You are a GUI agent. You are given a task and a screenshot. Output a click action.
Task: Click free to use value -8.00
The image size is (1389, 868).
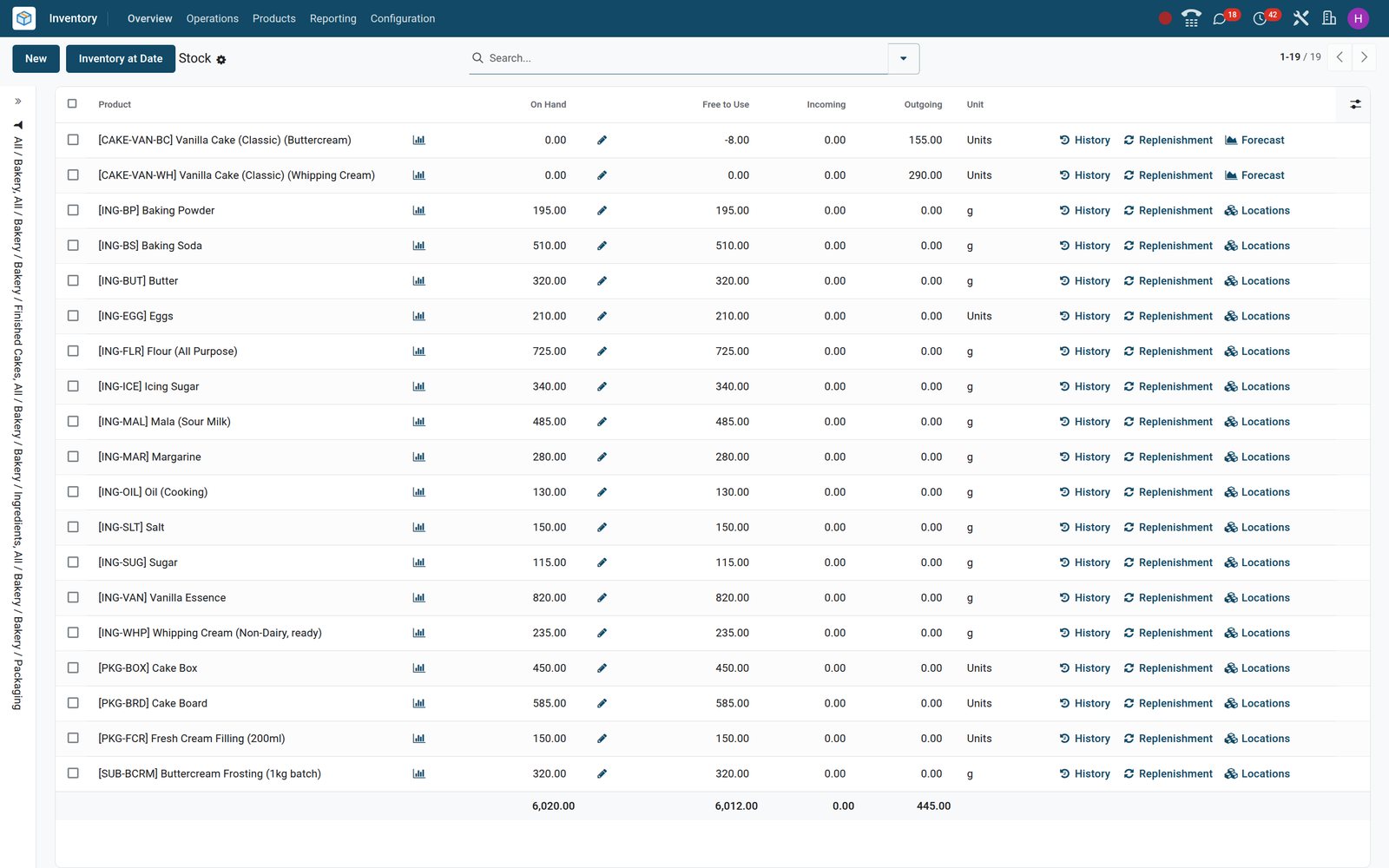pos(737,140)
